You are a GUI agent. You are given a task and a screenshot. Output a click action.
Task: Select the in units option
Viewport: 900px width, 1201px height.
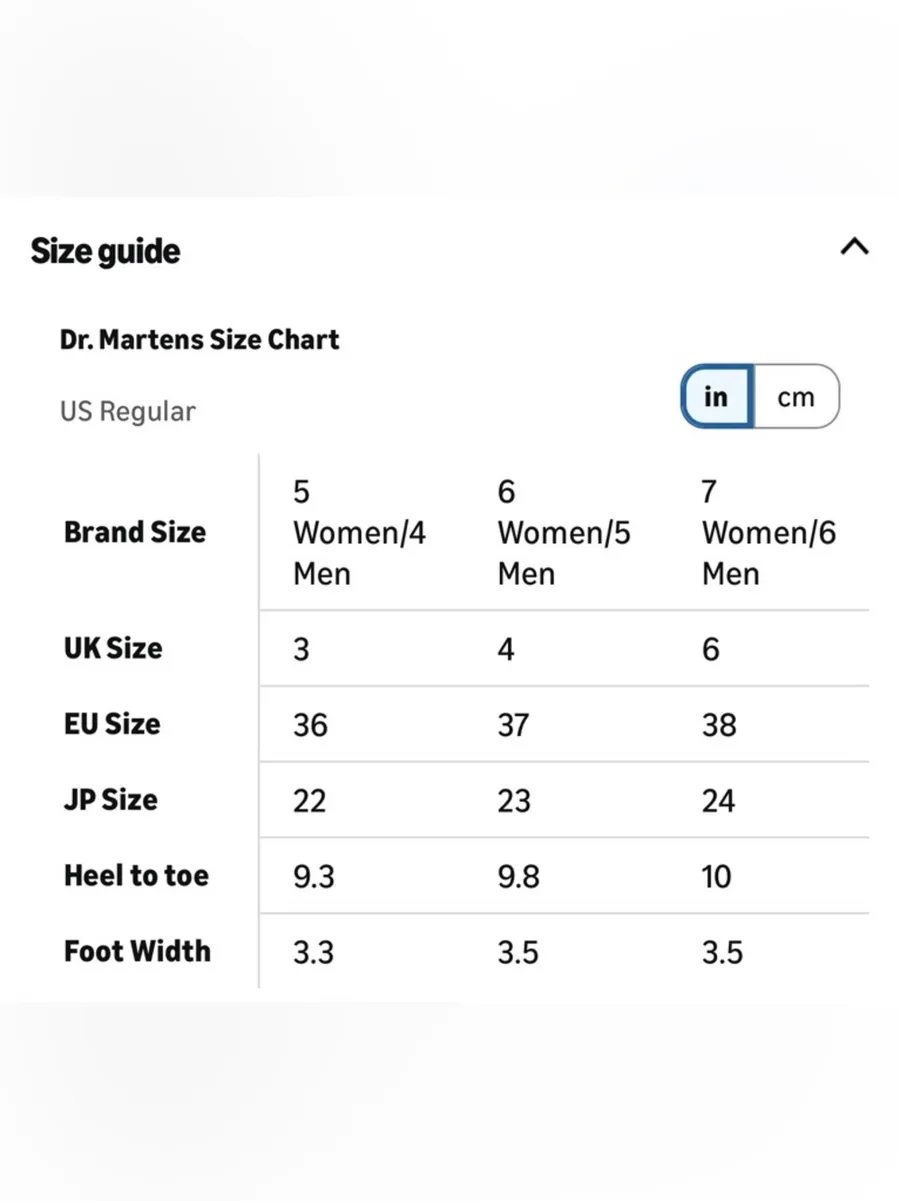[716, 397]
